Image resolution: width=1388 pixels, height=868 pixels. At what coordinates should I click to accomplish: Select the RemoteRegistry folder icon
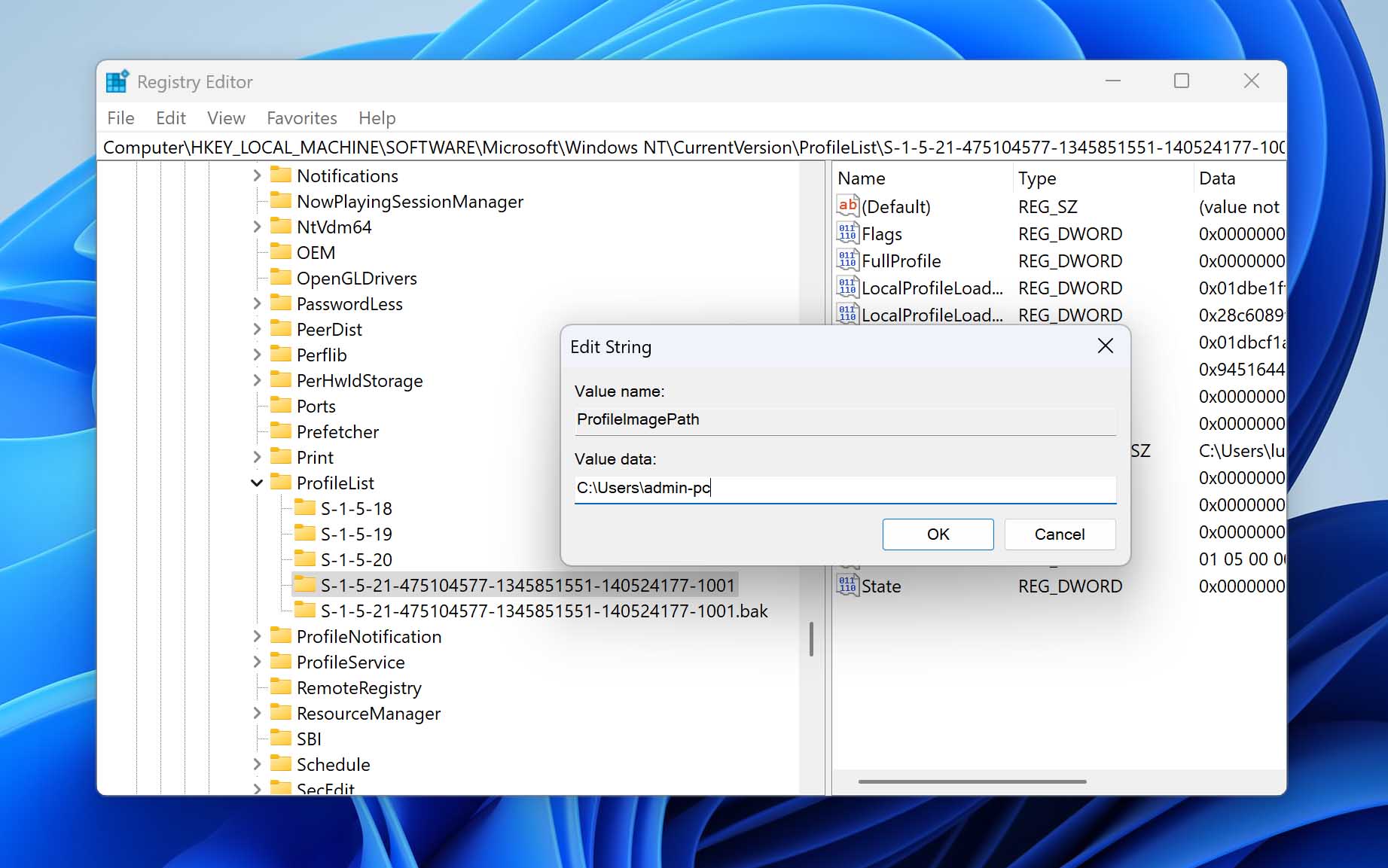pyautogui.click(x=281, y=687)
